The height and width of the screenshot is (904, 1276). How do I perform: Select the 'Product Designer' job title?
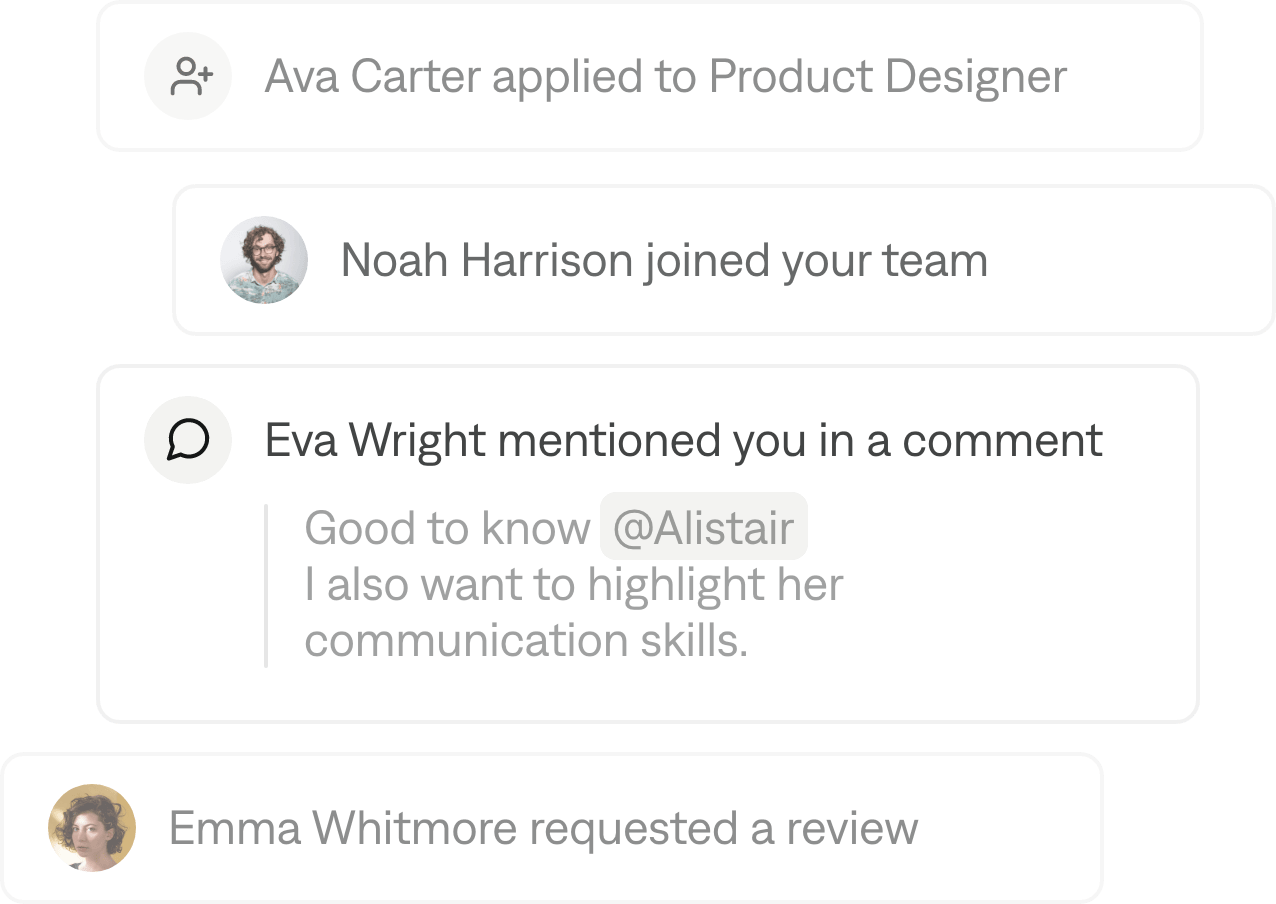tap(887, 77)
